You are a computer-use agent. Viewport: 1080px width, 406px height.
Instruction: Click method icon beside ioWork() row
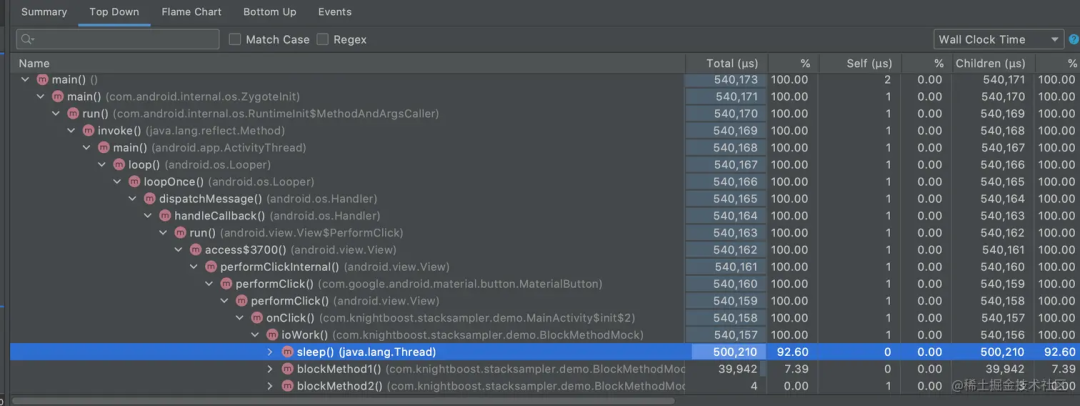click(x=272, y=335)
